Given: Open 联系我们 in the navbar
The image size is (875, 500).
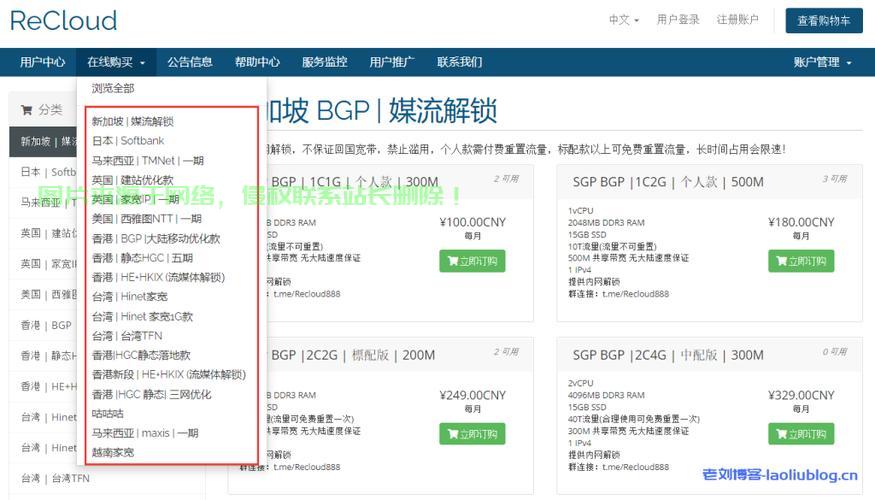Looking at the screenshot, I should pyautogui.click(x=459, y=62).
